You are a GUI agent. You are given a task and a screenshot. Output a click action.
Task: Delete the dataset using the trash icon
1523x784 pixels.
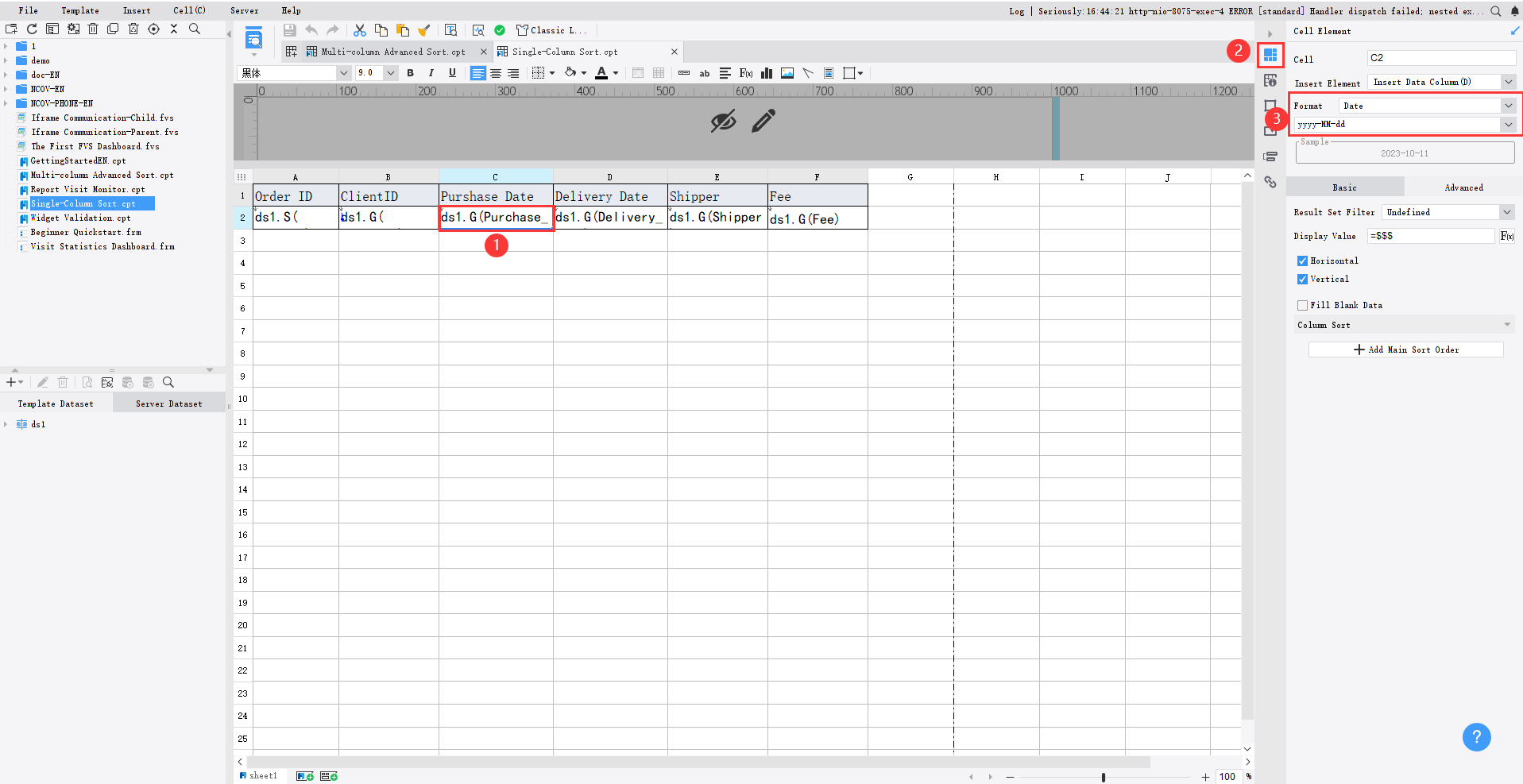click(63, 383)
